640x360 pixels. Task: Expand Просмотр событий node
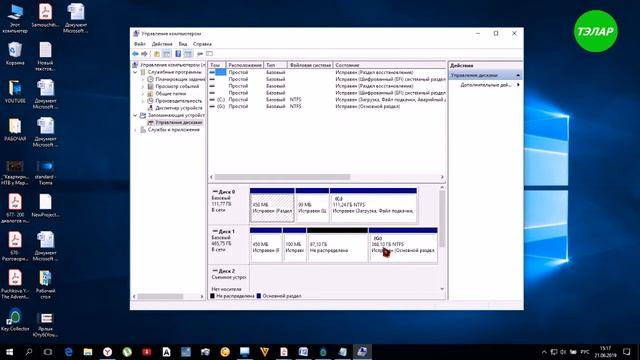coord(143,87)
